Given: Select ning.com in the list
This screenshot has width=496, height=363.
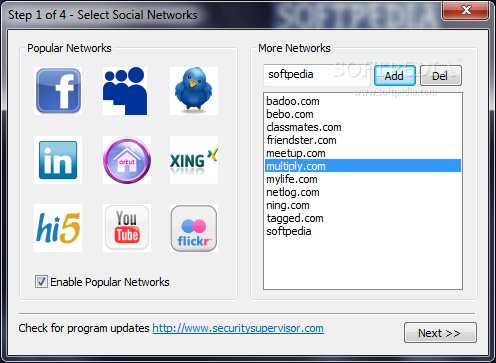Looking at the screenshot, I should [x=363, y=205].
